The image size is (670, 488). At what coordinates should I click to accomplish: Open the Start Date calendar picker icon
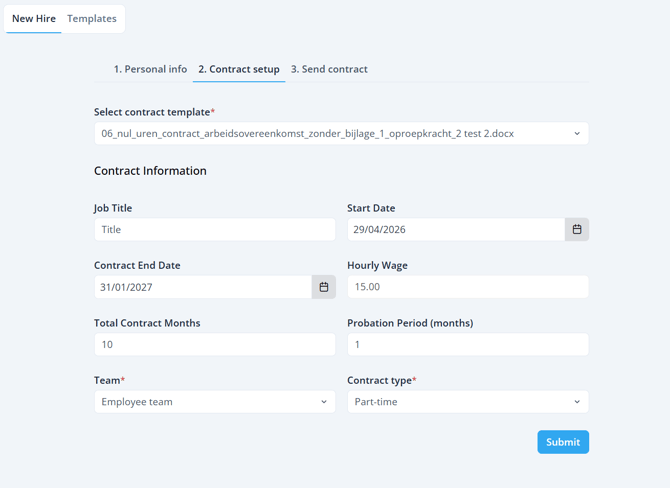(577, 229)
